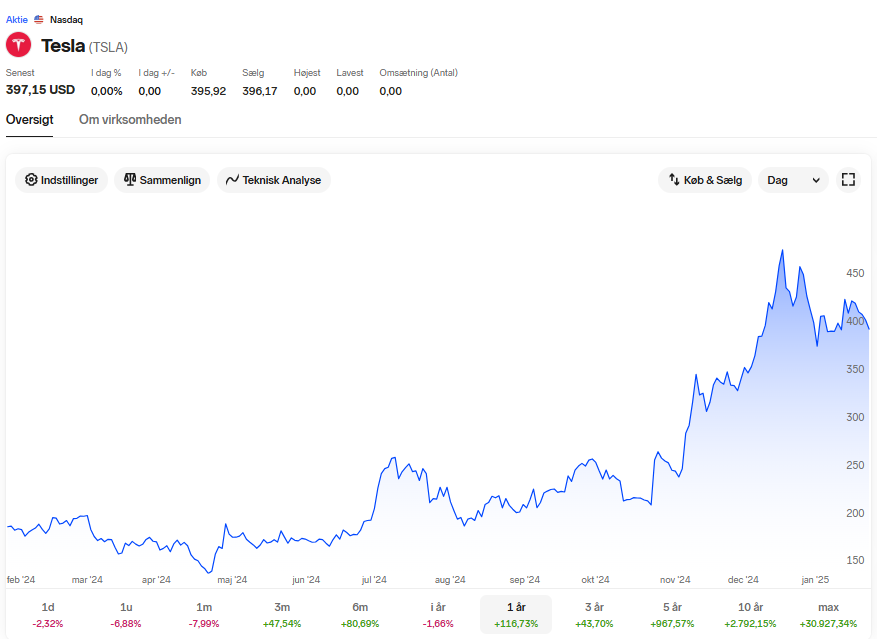Click the latest price 397,15 USD
This screenshot has width=877, height=639.
pos(40,90)
